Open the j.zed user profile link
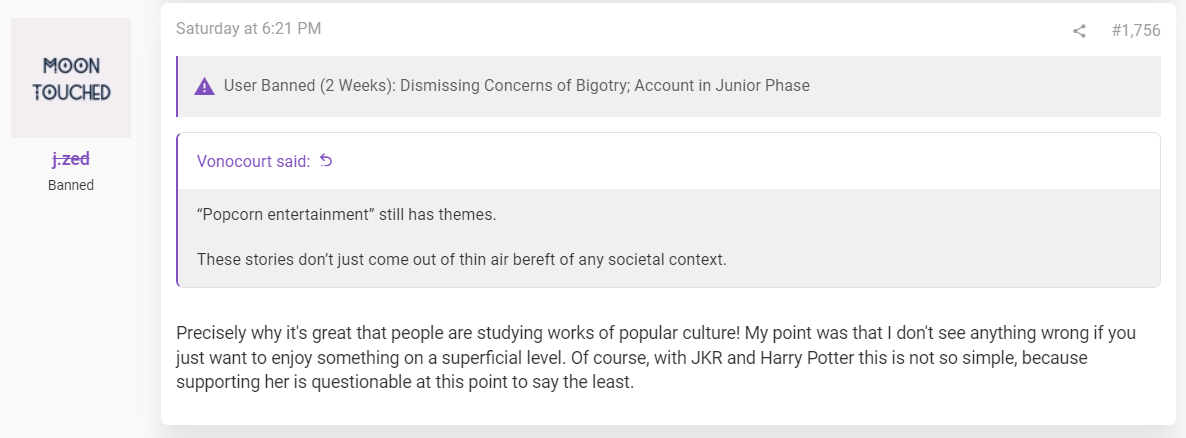Image resolution: width=1186 pixels, height=438 pixels. (x=71, y=159)
